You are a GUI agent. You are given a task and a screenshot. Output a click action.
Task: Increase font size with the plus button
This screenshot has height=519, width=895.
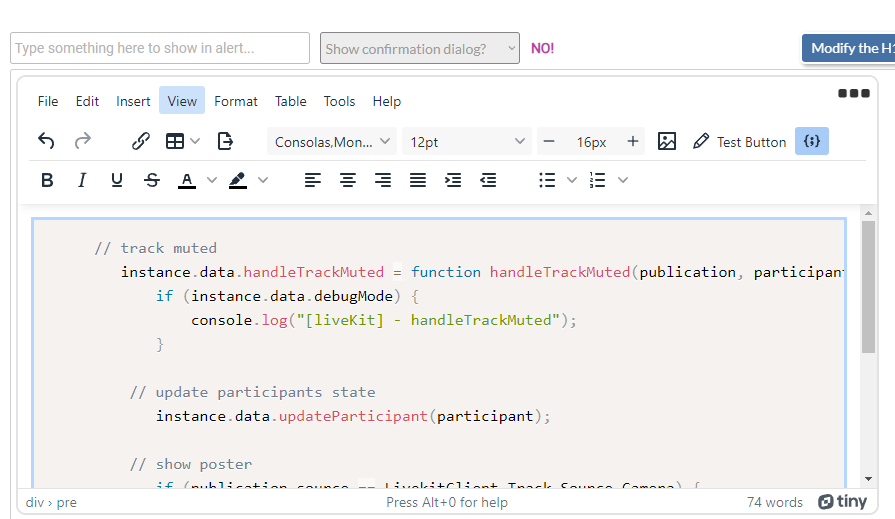(632, 141)
